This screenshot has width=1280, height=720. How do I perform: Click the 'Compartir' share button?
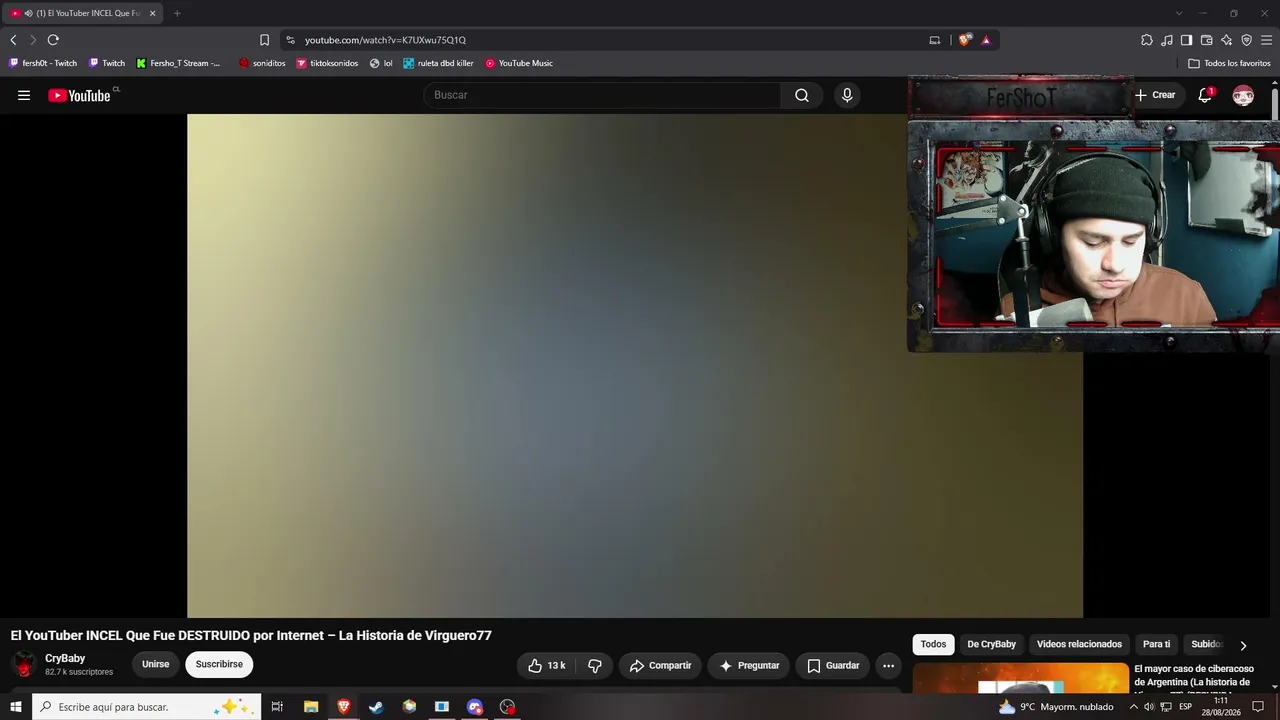coord(660,666)
